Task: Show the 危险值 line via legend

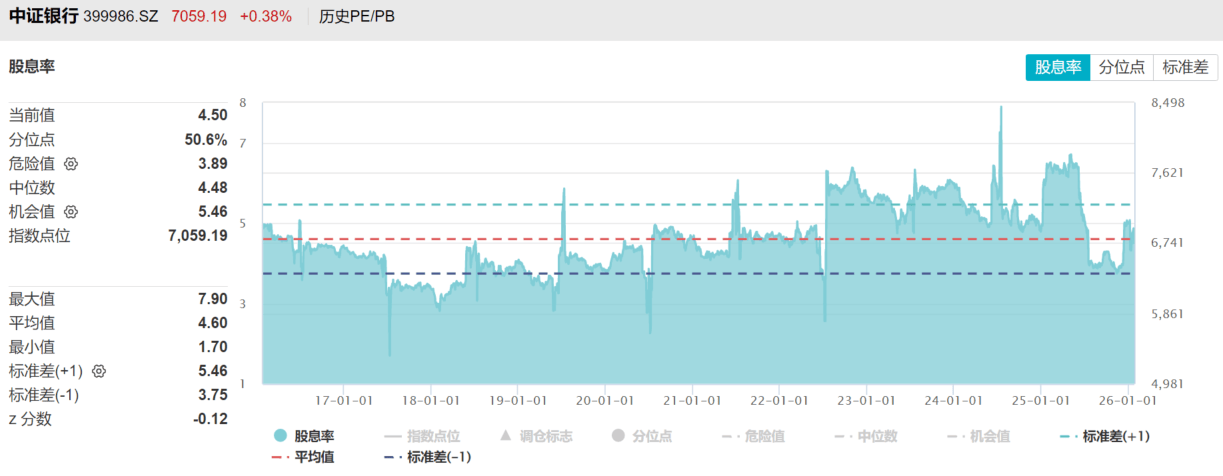Action: click(757, 436)
